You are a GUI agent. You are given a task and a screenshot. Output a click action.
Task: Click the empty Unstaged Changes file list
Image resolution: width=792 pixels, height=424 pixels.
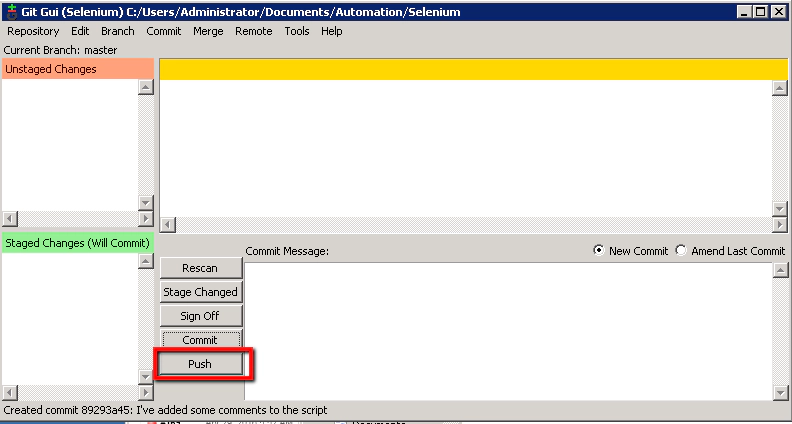(70, 145)
